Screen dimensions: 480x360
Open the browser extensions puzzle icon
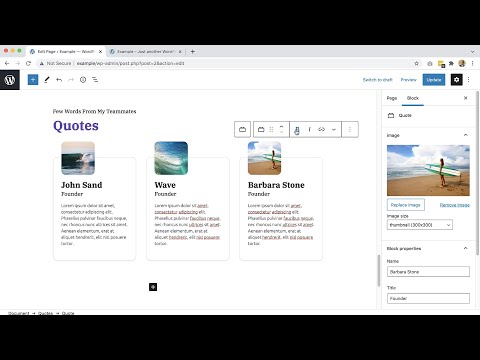coord(451,63)
